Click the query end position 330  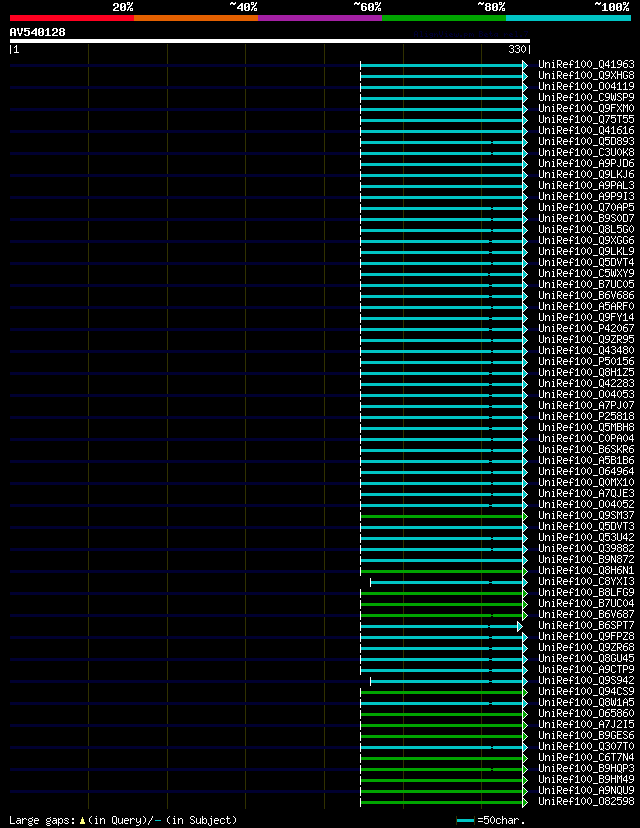click(517, 49)
